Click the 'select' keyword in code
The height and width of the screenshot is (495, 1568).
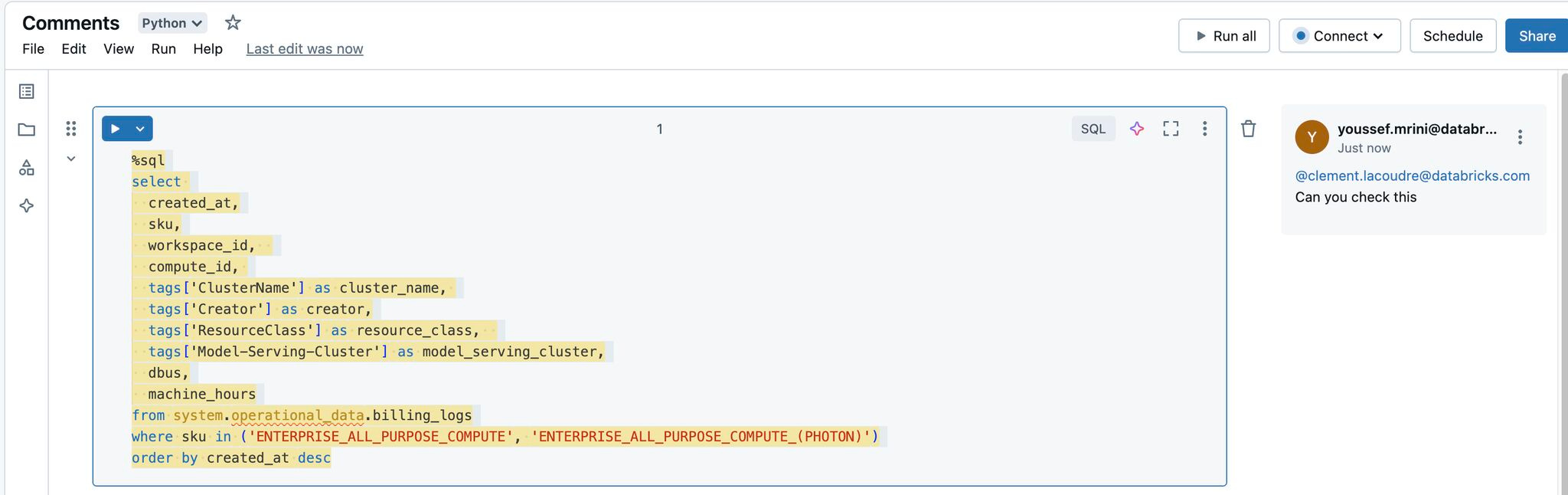(156, 182)
